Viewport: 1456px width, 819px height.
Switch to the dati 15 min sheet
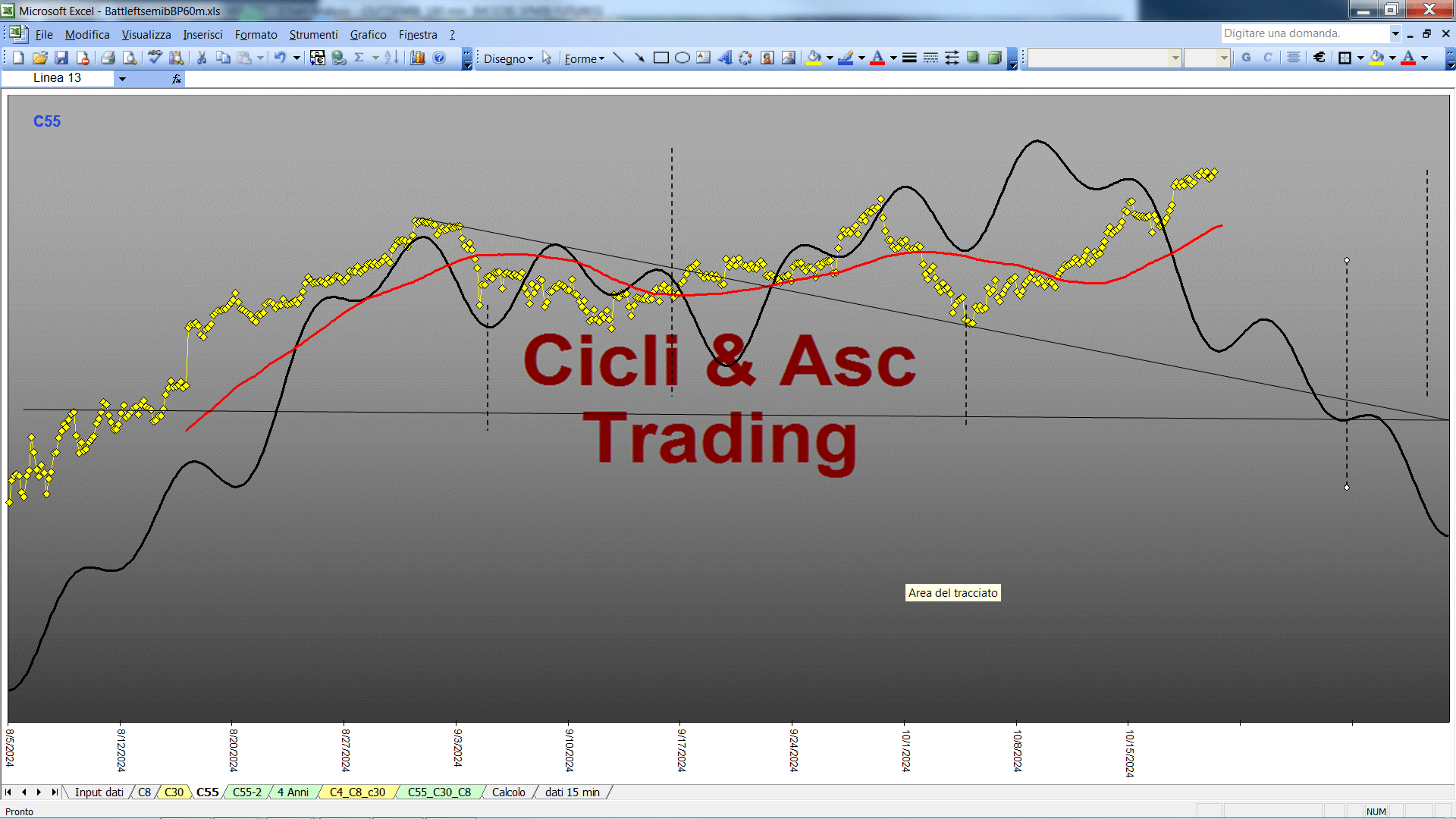[x=572, y=792]
